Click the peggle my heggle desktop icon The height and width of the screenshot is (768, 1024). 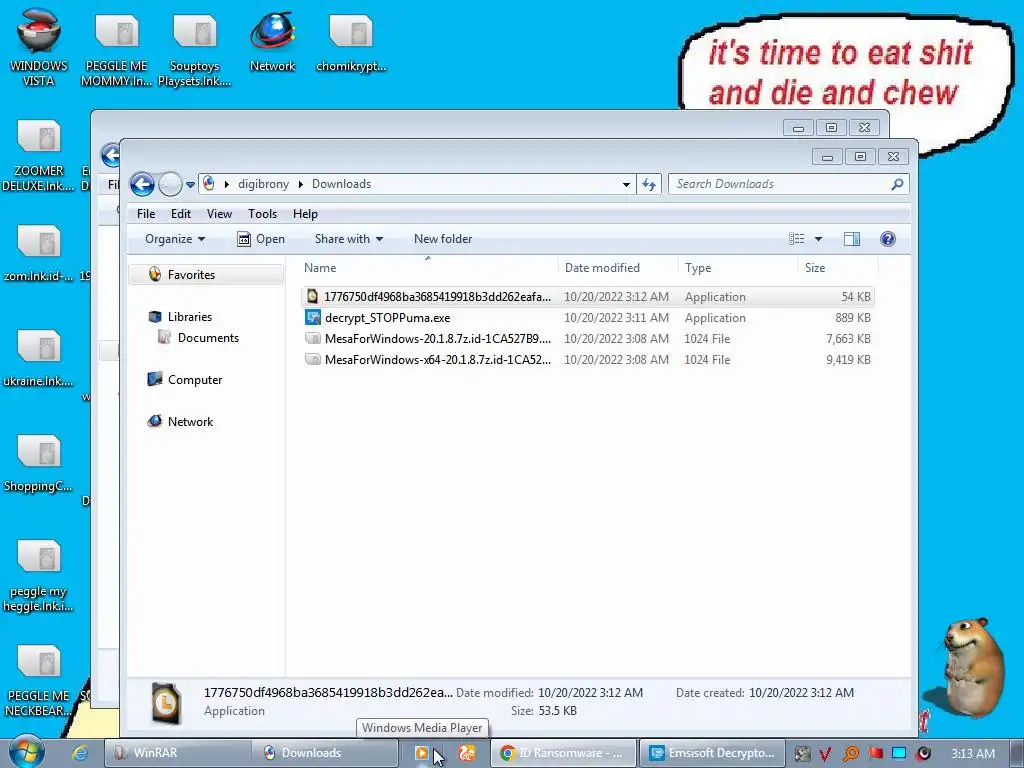click(x=39, y=575)
